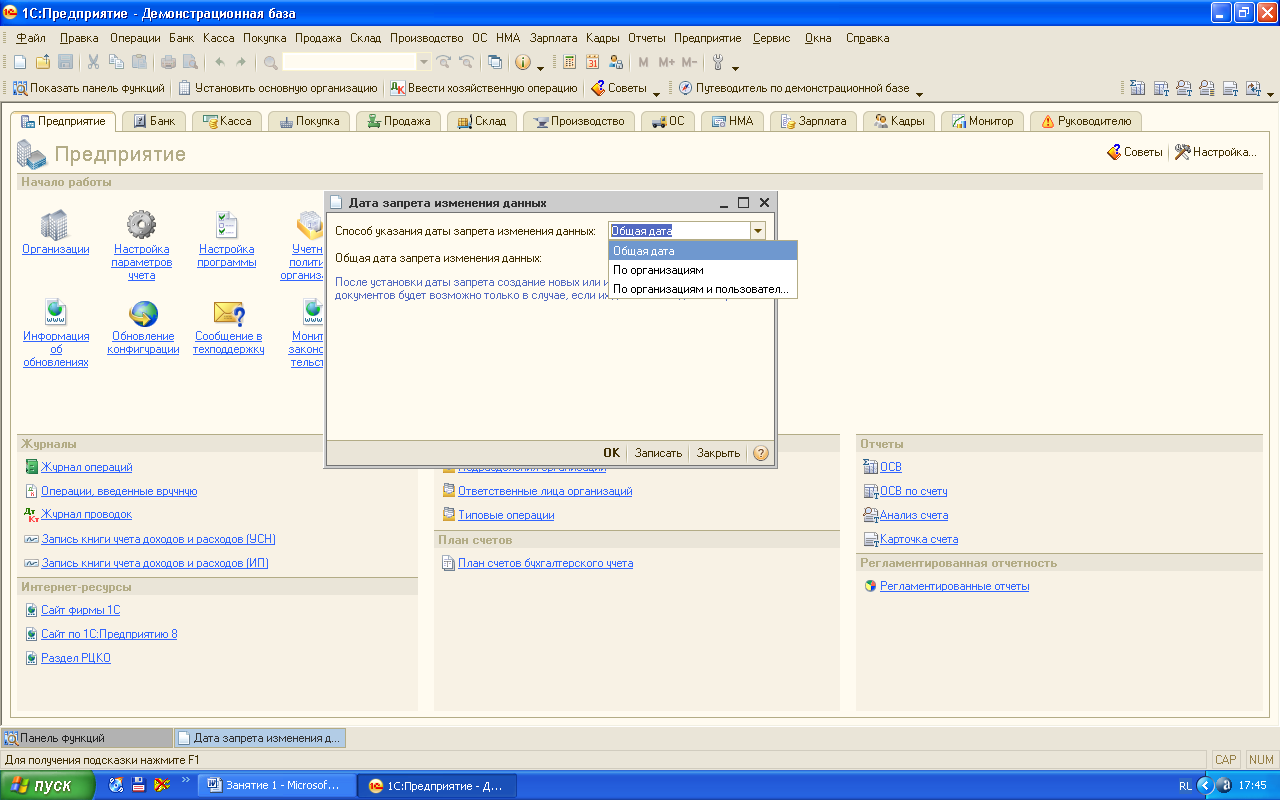
Task: Open the Настройка программы checklist icon
Action: tap(227, 224)
